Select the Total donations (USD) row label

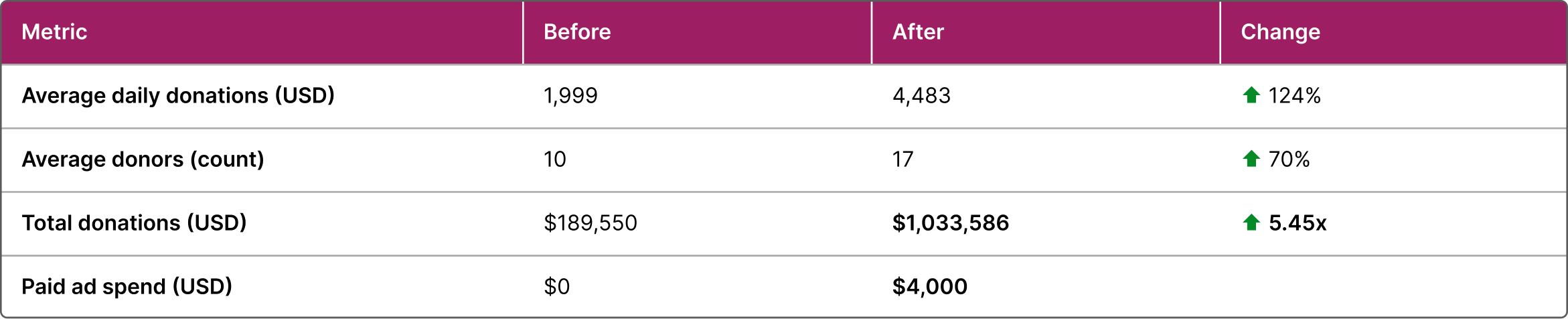[x=134, y=222]
